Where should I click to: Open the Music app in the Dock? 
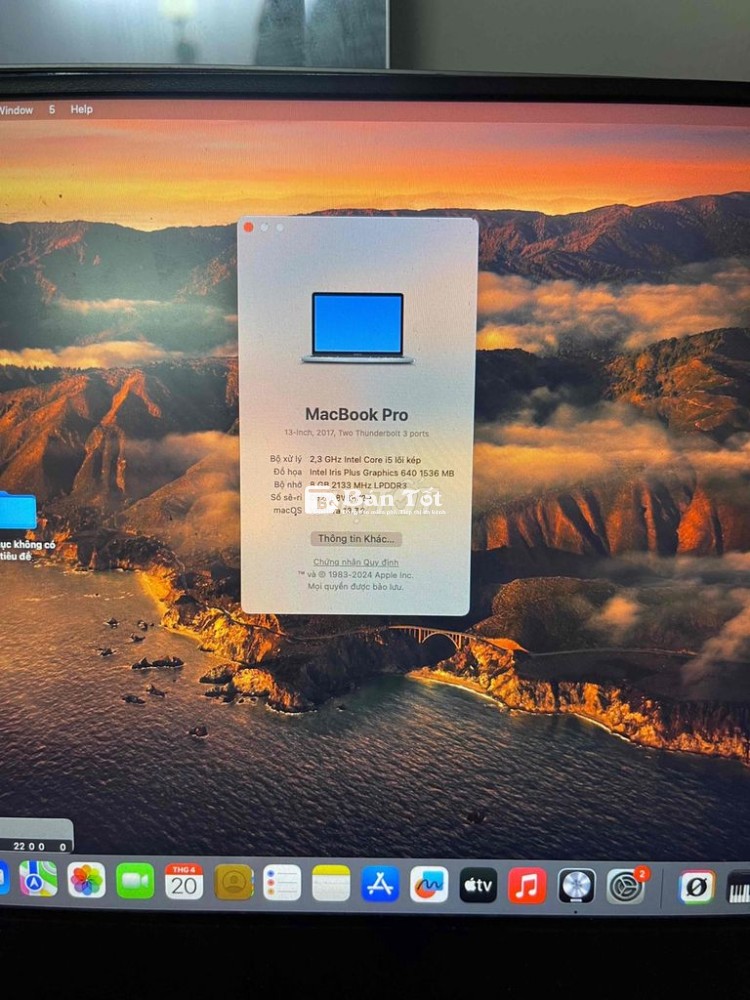click(527, 886)
